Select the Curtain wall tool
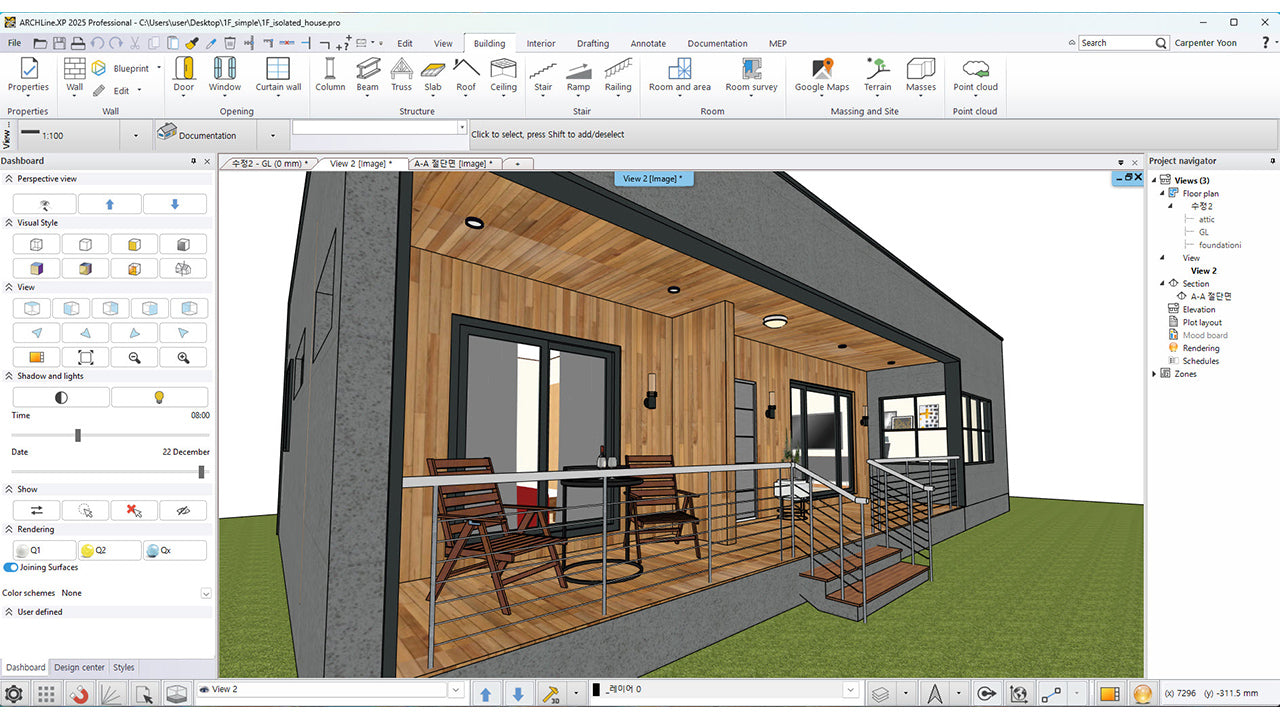 coord(278,74)
